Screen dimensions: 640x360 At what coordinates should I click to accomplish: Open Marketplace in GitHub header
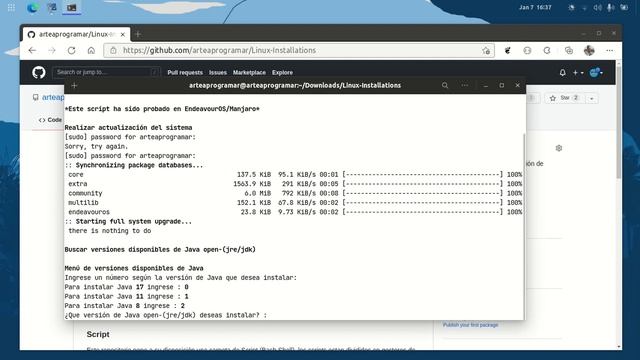[249, 73]
